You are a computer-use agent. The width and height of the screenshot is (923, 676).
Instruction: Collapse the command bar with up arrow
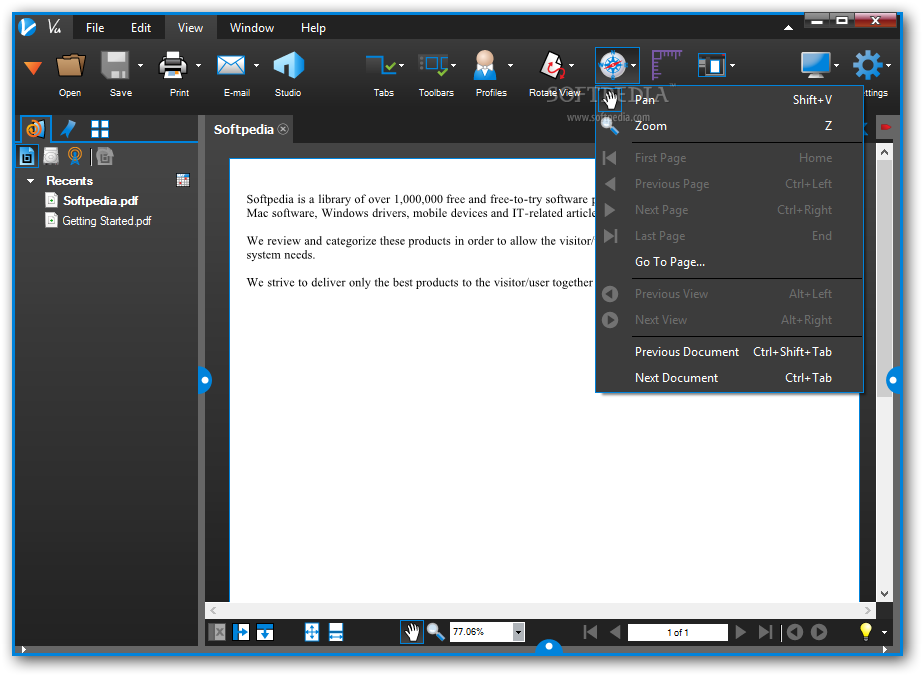click(788, 28)
